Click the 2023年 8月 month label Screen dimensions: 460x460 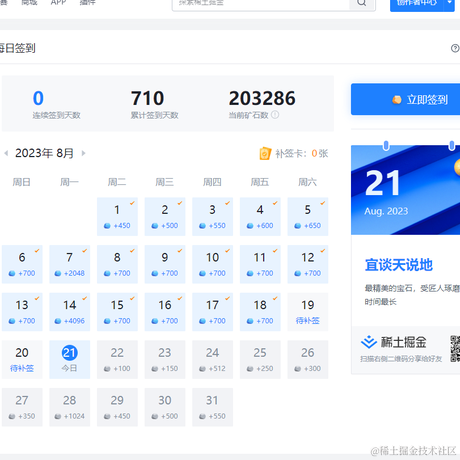point(44,153)
